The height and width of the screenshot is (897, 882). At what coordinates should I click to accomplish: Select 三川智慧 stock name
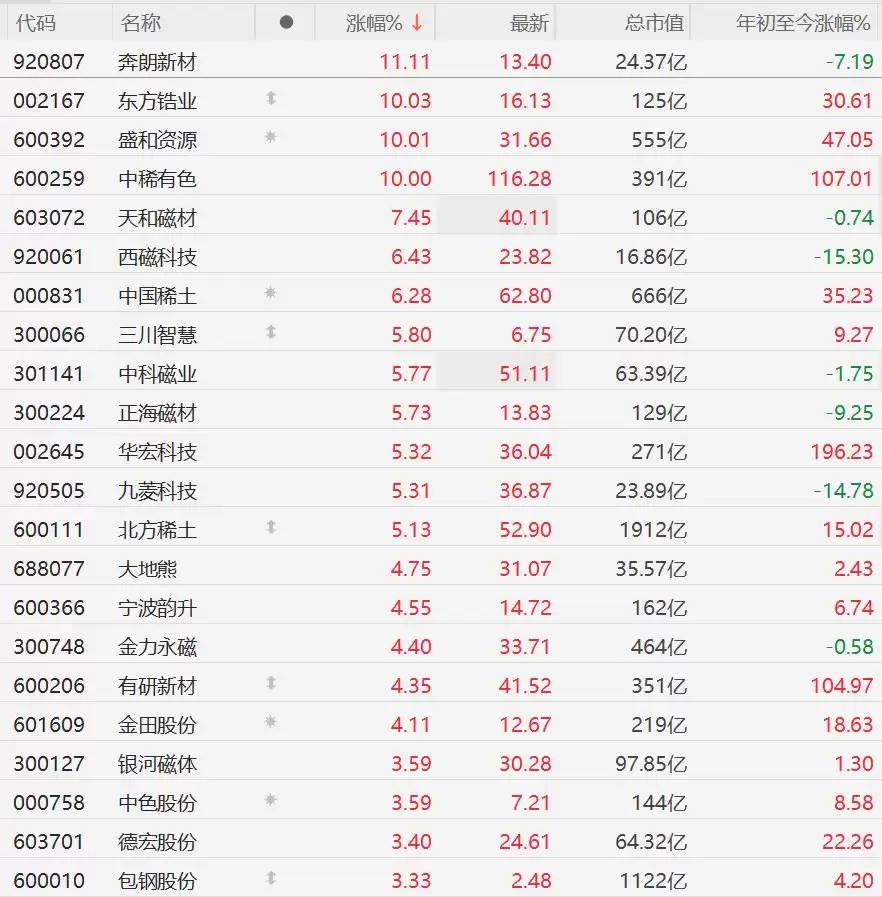tap(157, 335)
